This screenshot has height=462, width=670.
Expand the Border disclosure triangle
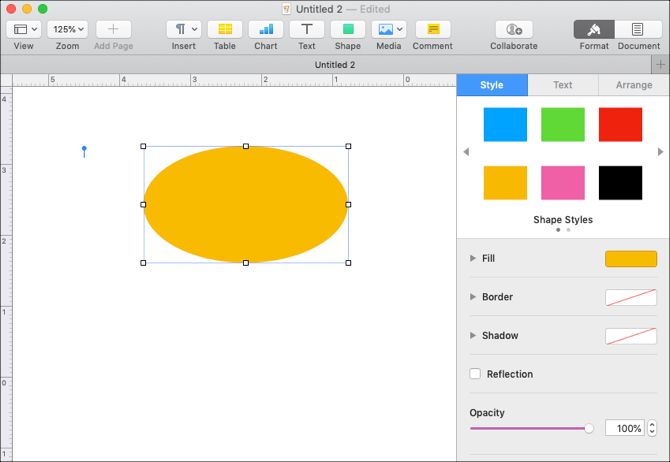click(473, 297)
